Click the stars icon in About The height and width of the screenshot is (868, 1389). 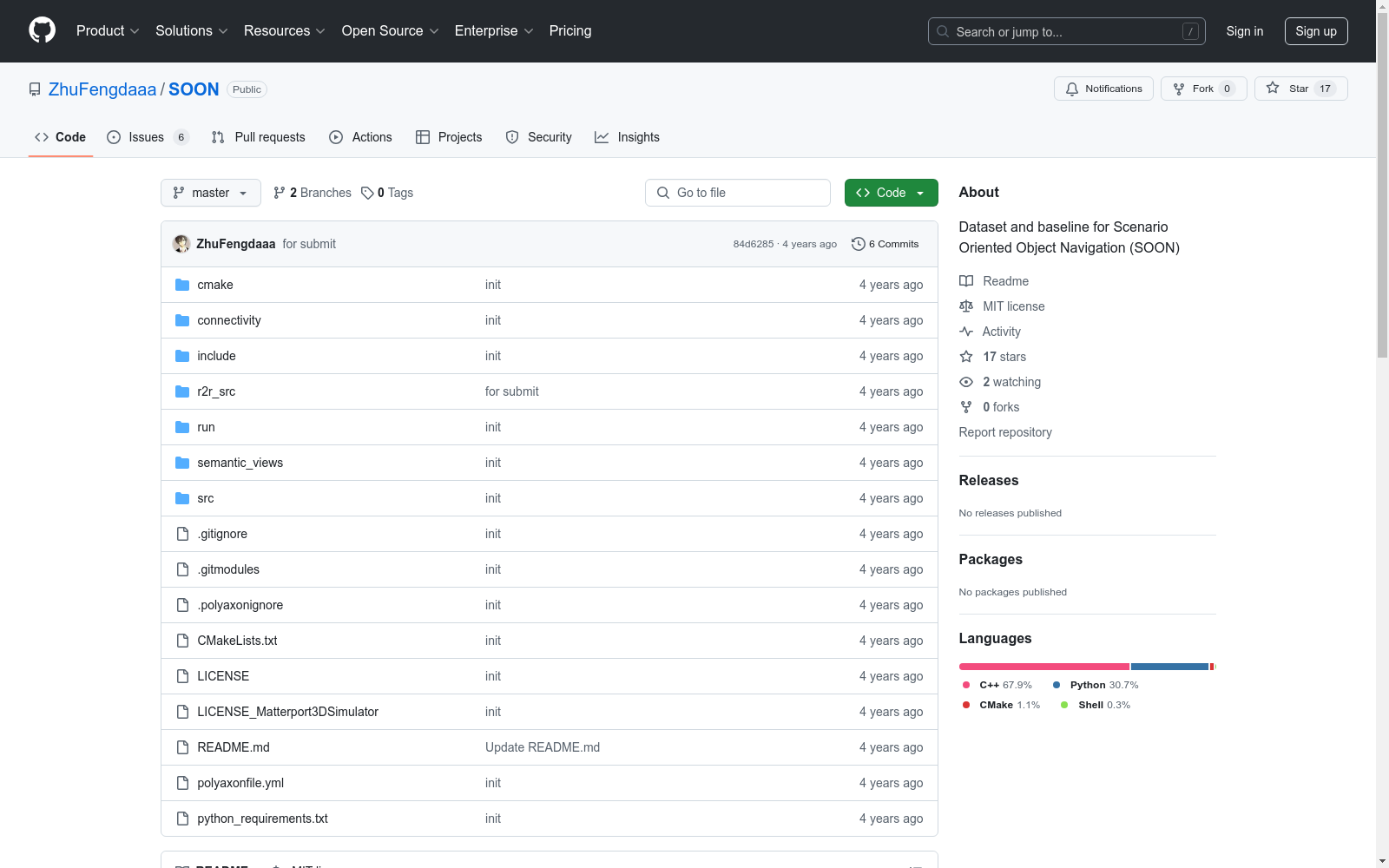pyautogui.click(x=966, y=357)
